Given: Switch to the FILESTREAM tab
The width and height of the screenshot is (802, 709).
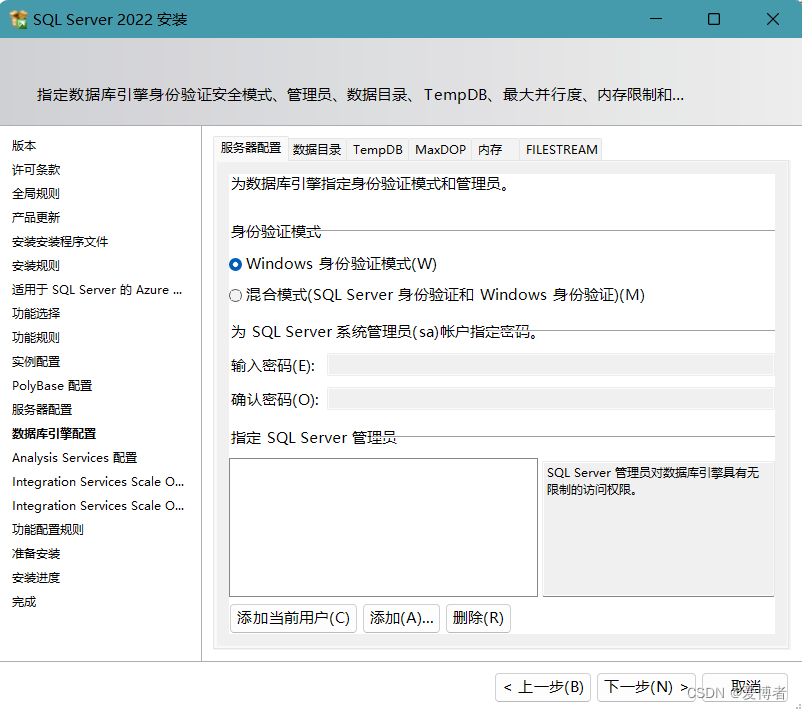Looking at the screenshot, I should point(561,149).
